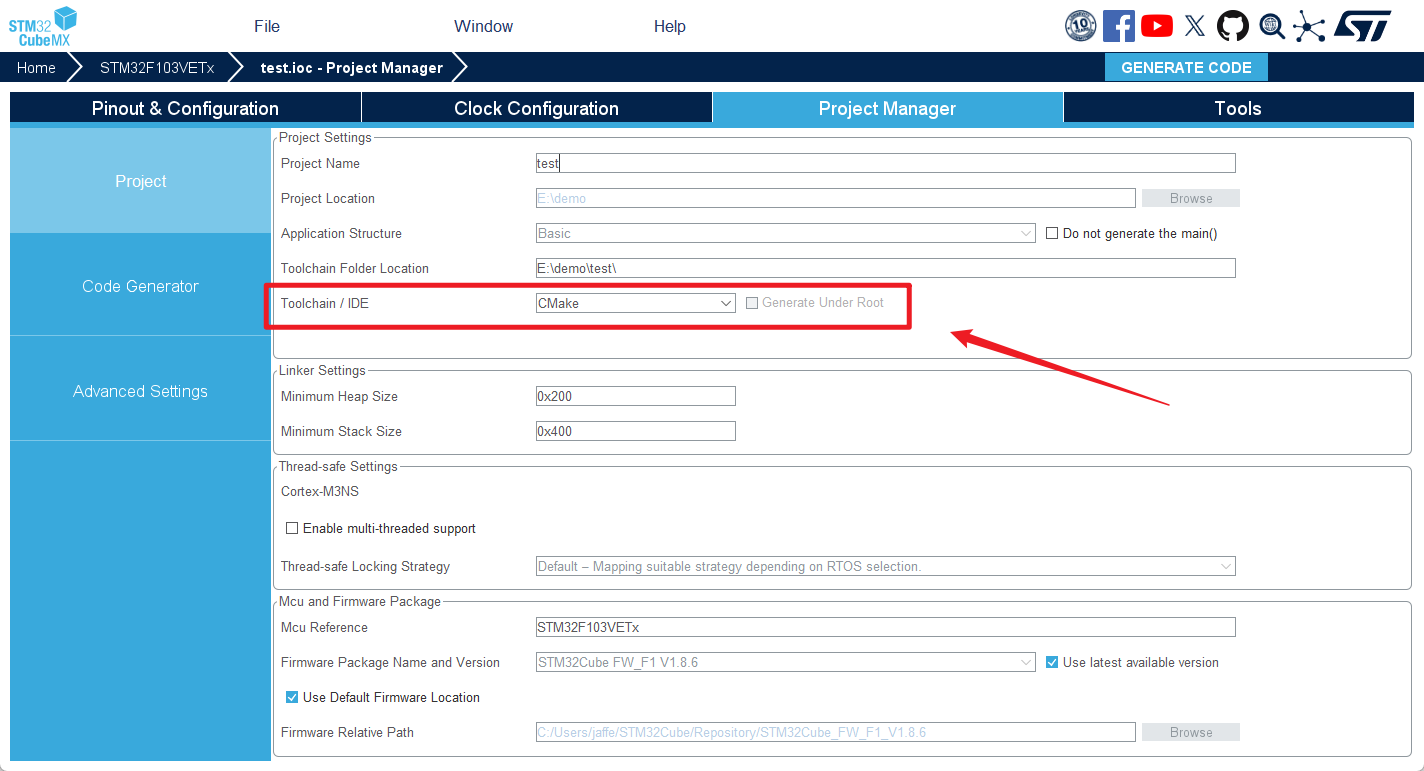Open the 10-year anniversary badge icon
This screenshot has height=771, width=1424.
click(x=1081, y=26)
